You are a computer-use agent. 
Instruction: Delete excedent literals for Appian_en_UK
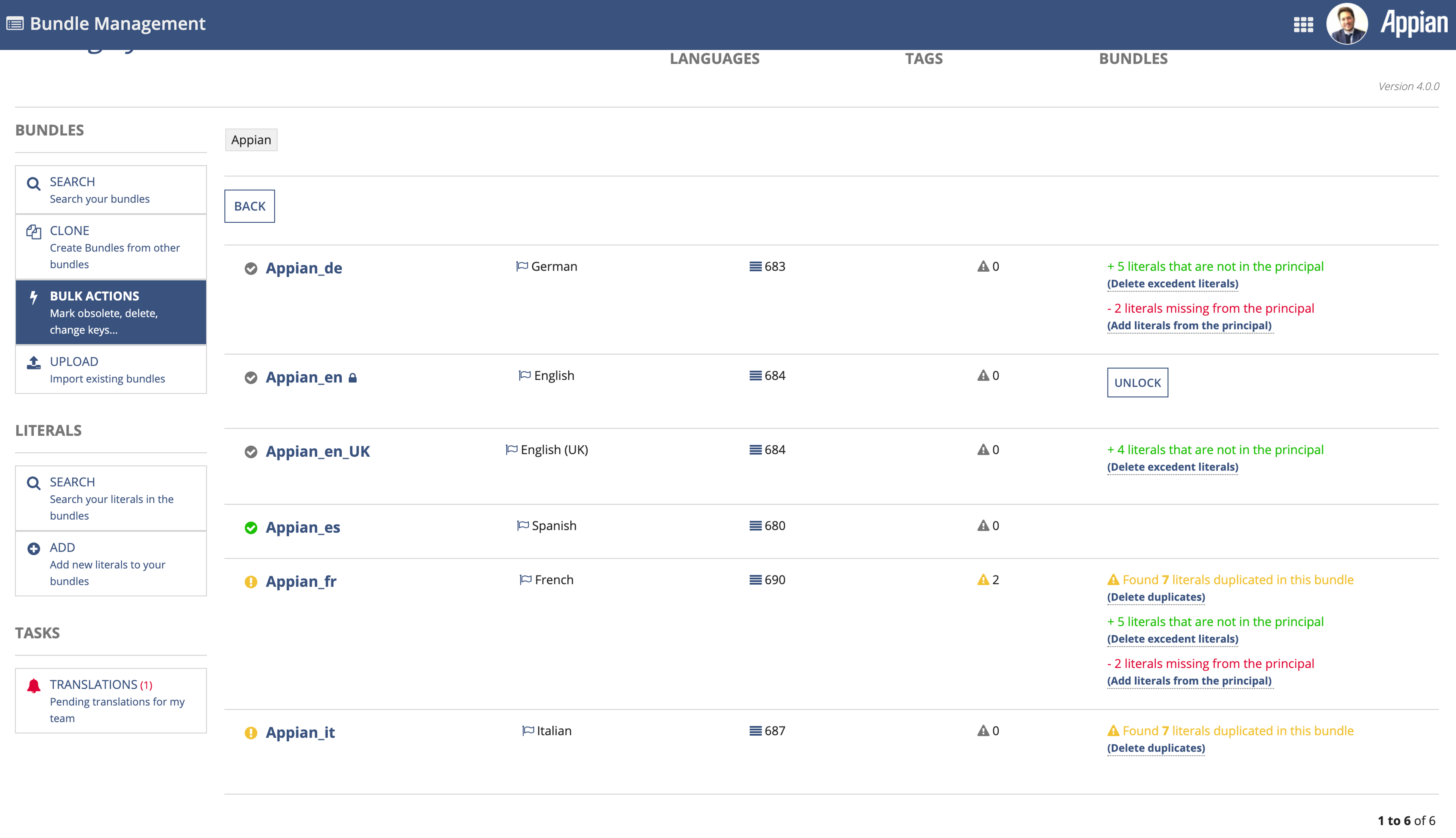pos(1172,467)
